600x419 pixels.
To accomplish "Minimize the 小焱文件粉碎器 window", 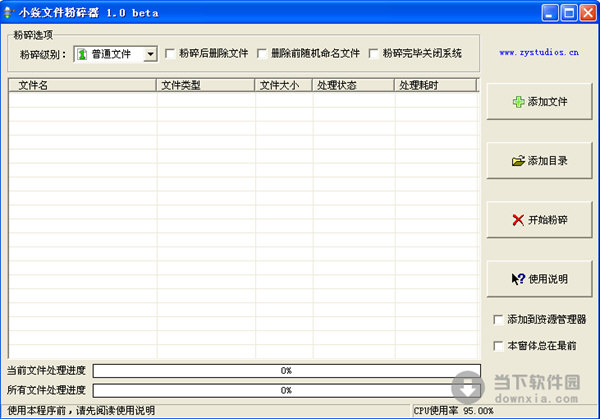I will [549, 13].
